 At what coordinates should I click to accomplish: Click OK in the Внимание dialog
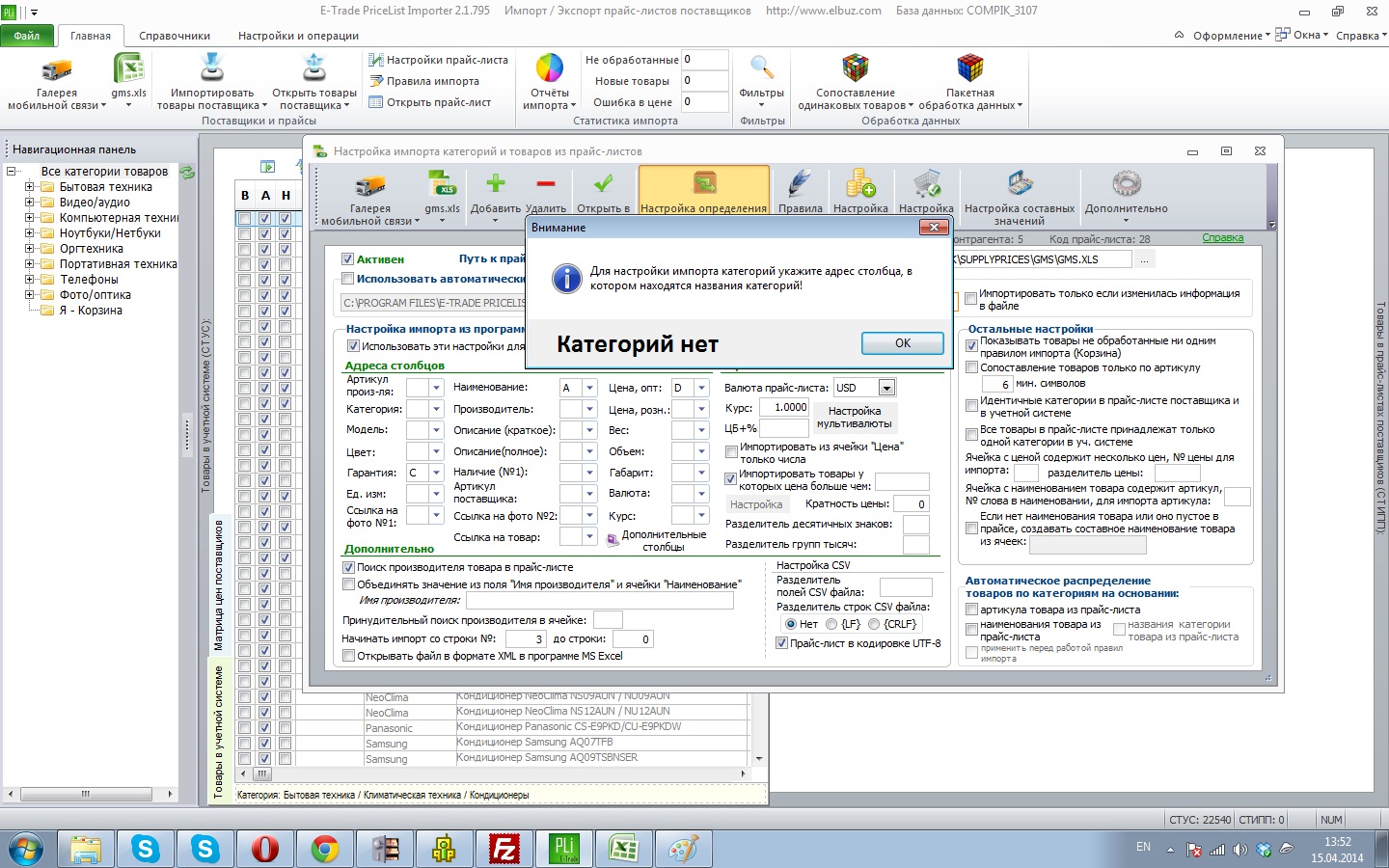903,343
